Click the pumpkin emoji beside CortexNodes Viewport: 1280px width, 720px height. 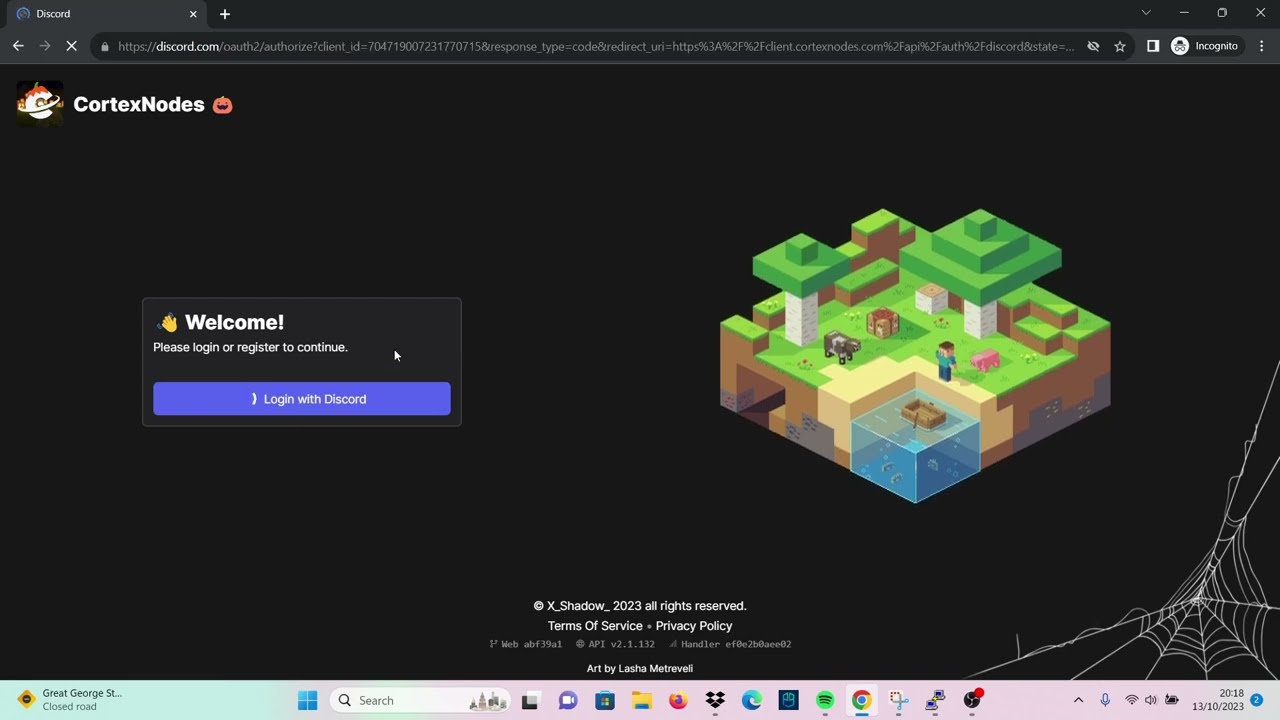(222, 105)
